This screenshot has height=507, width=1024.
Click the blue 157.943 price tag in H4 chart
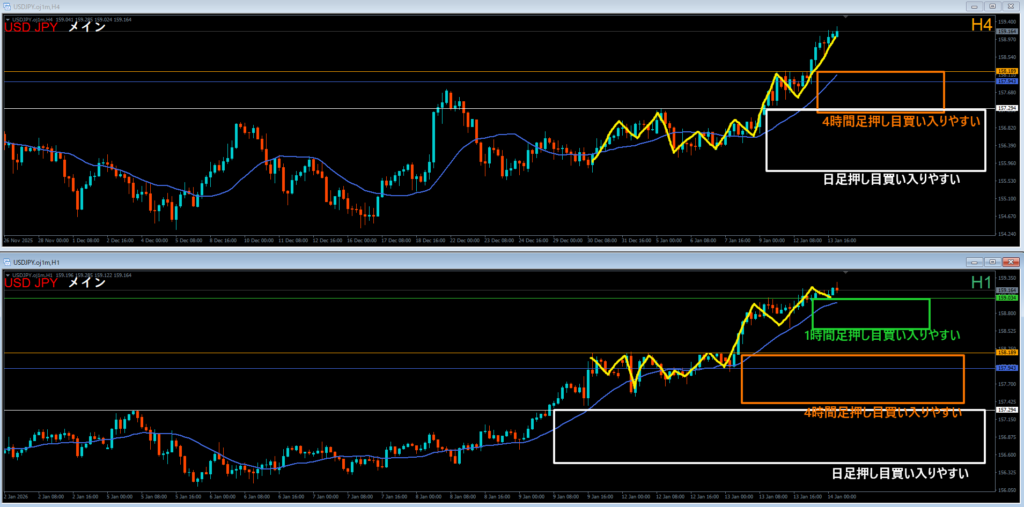[x=1006, y=81]
